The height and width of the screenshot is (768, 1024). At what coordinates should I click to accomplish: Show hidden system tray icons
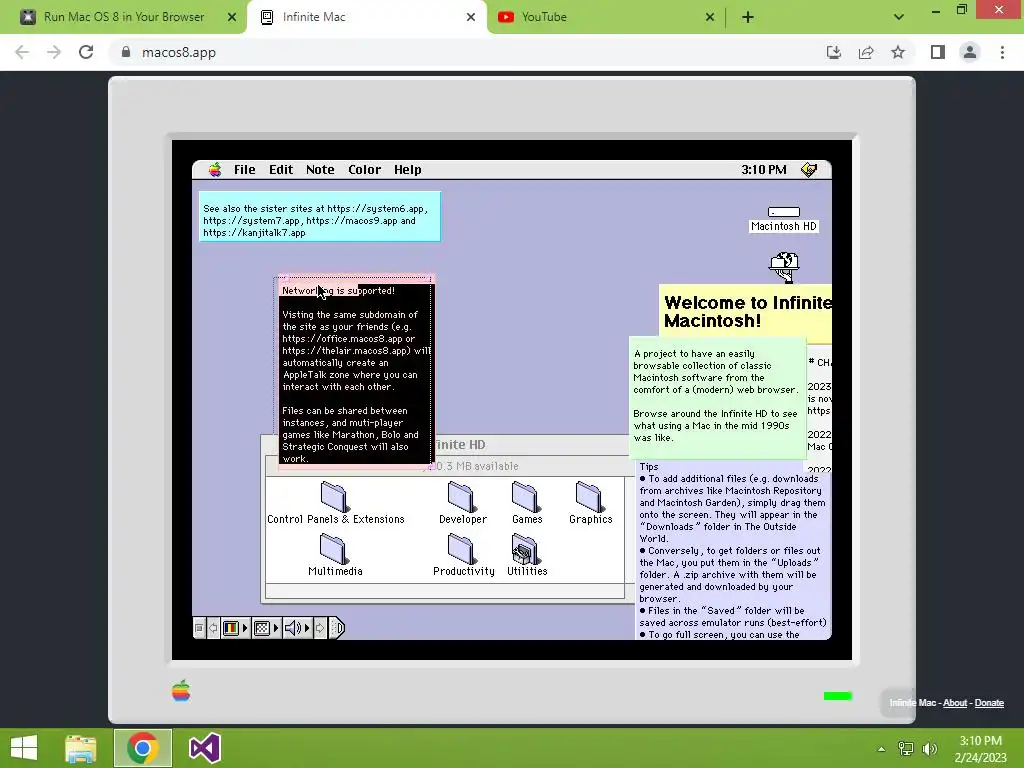click(881, 749)
